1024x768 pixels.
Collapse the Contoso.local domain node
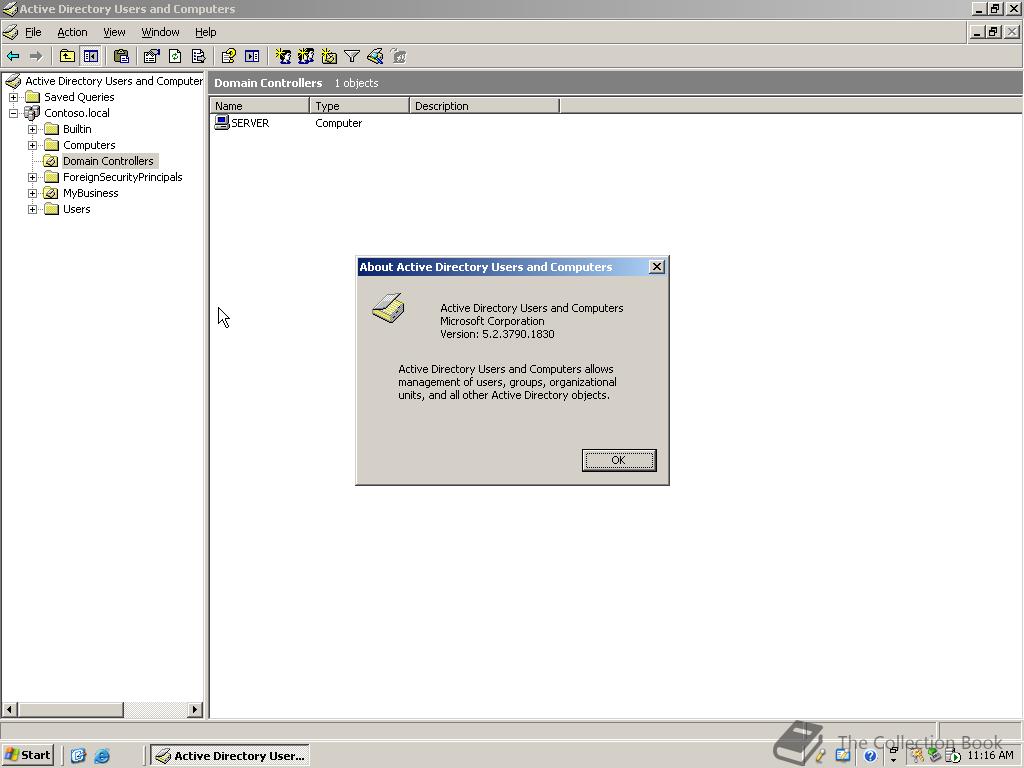pyautogui.click(x=14, y=113)
